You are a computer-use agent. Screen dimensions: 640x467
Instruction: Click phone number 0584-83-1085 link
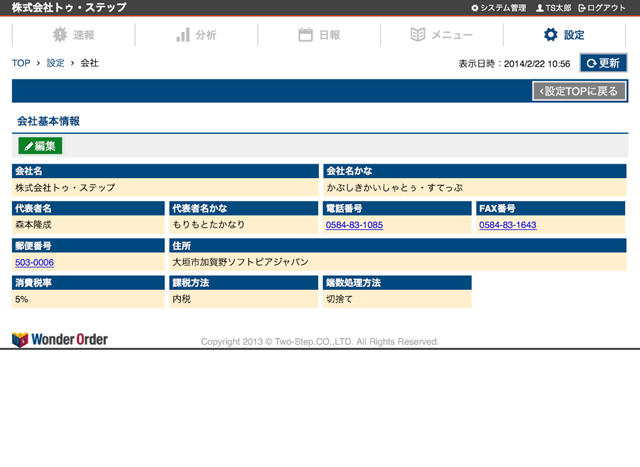[354, 225]
